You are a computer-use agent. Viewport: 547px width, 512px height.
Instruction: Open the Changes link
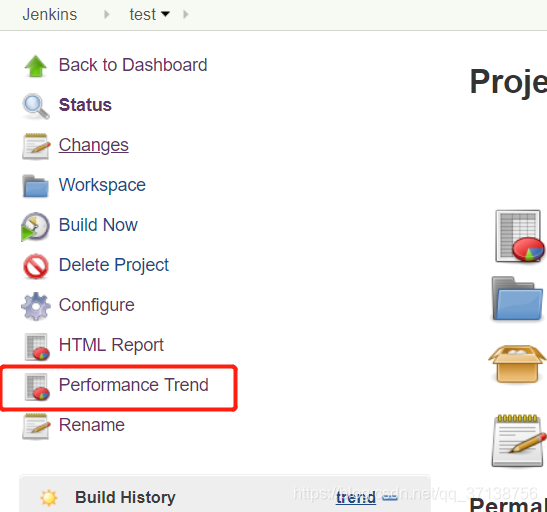tap(93, 145)
